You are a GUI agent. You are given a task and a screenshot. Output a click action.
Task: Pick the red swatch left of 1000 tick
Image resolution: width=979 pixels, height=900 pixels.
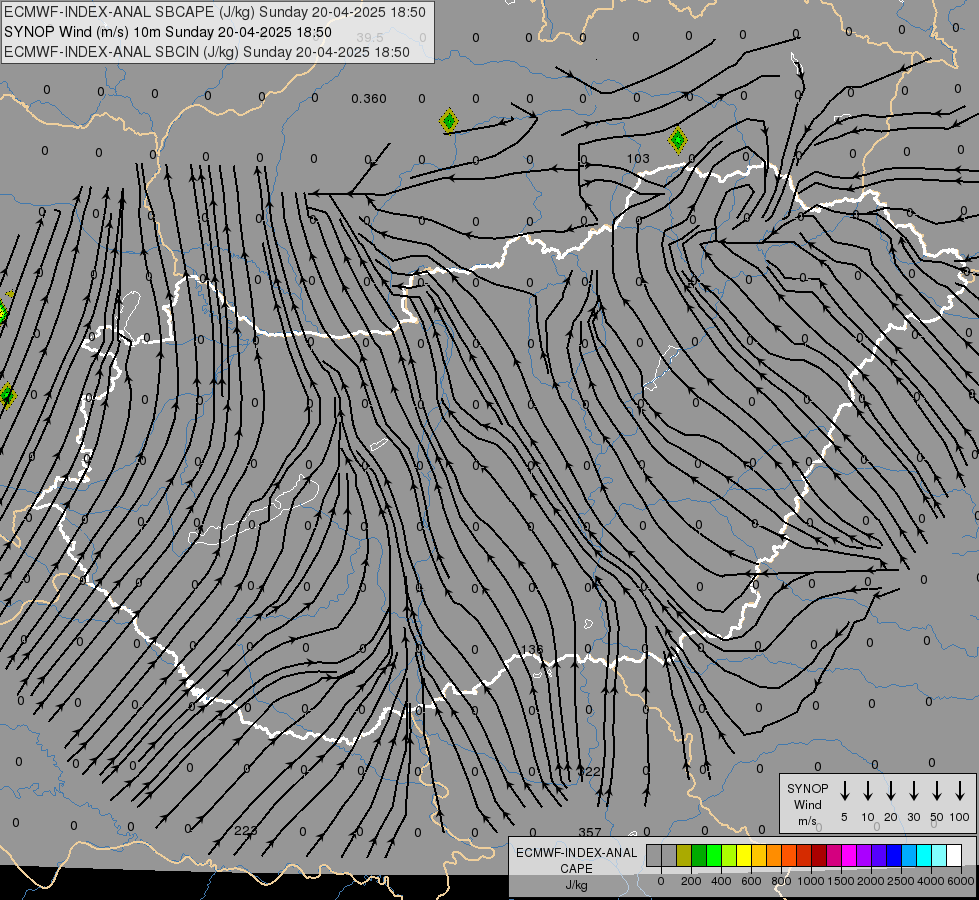coord(804,856)
